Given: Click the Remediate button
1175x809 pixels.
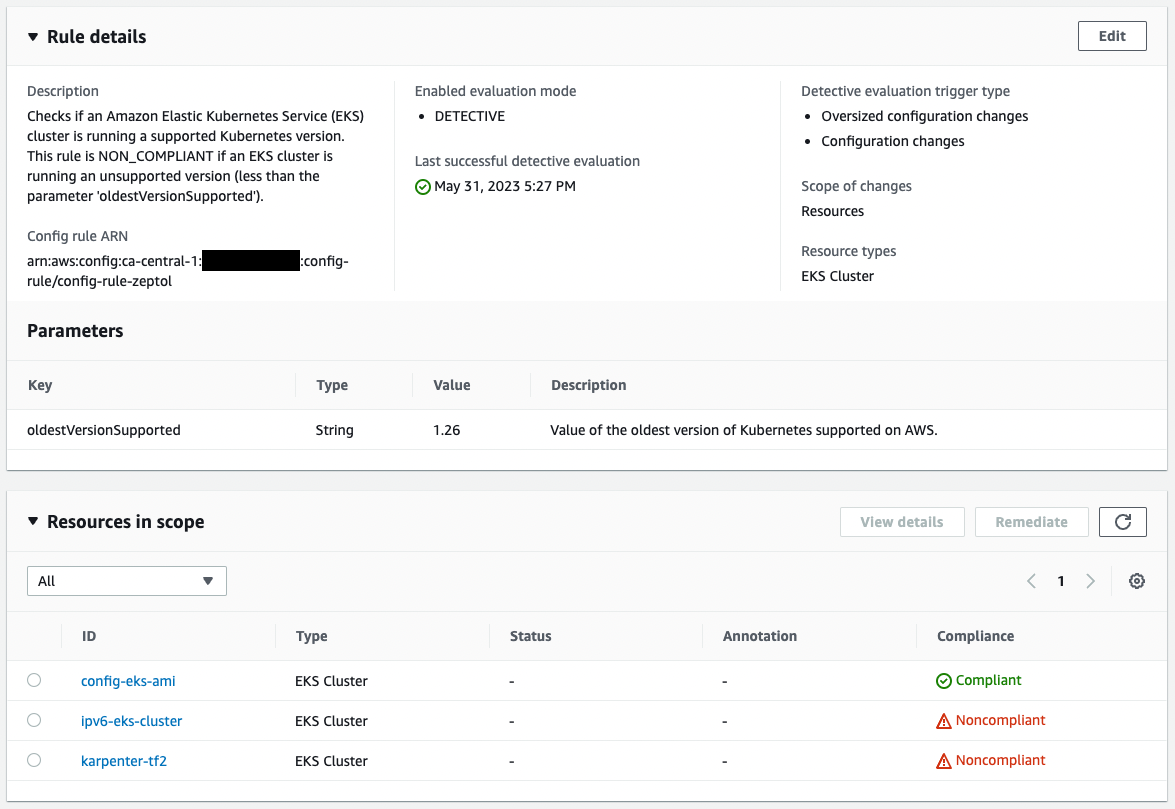Looking at the screenshot, I should 1031,521.
